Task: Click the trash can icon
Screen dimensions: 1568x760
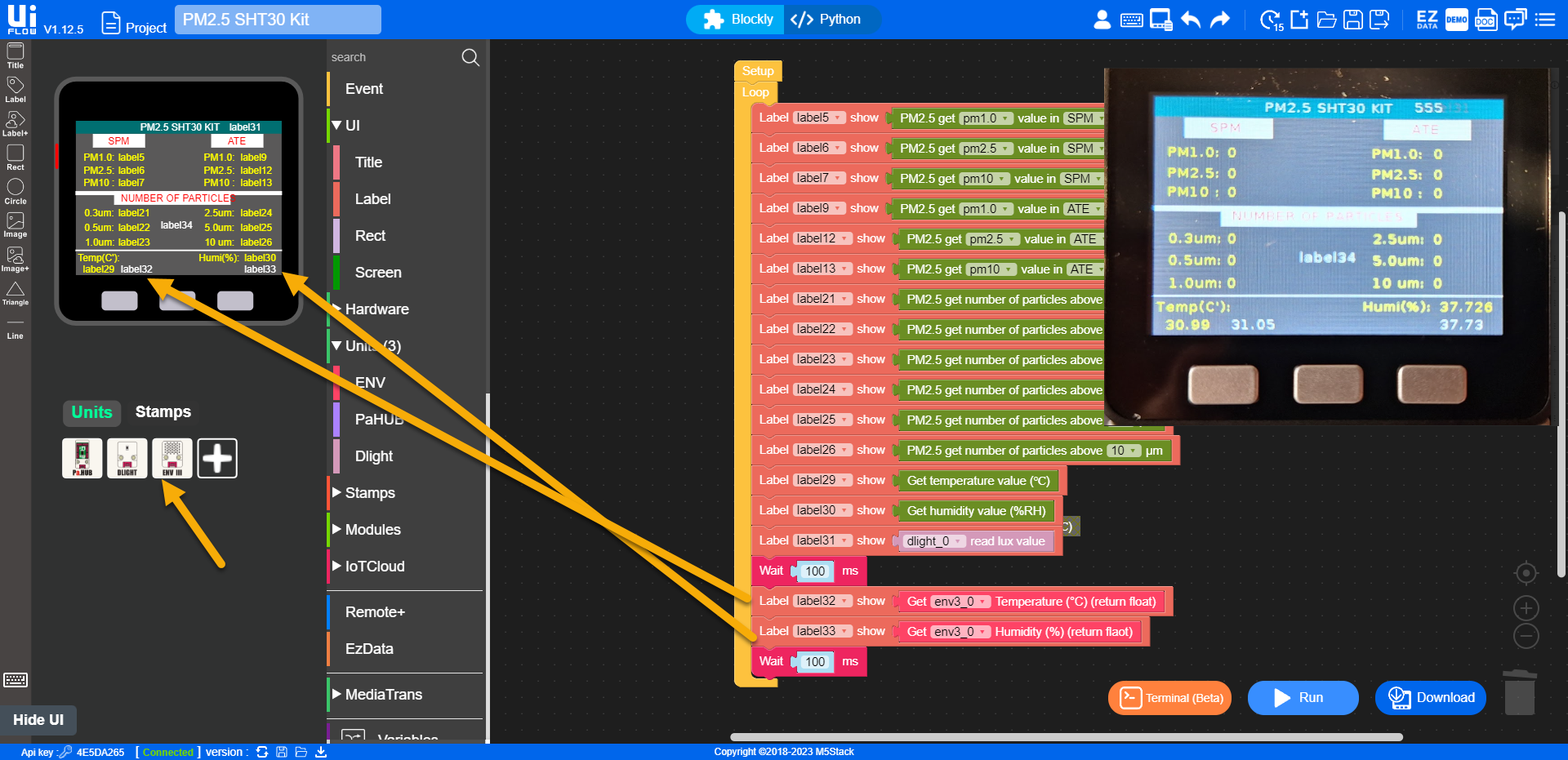Action: point(1519,692)
